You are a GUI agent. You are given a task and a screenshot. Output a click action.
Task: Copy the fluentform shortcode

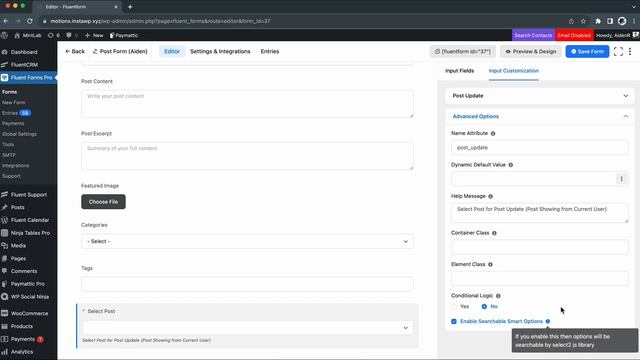462,51
